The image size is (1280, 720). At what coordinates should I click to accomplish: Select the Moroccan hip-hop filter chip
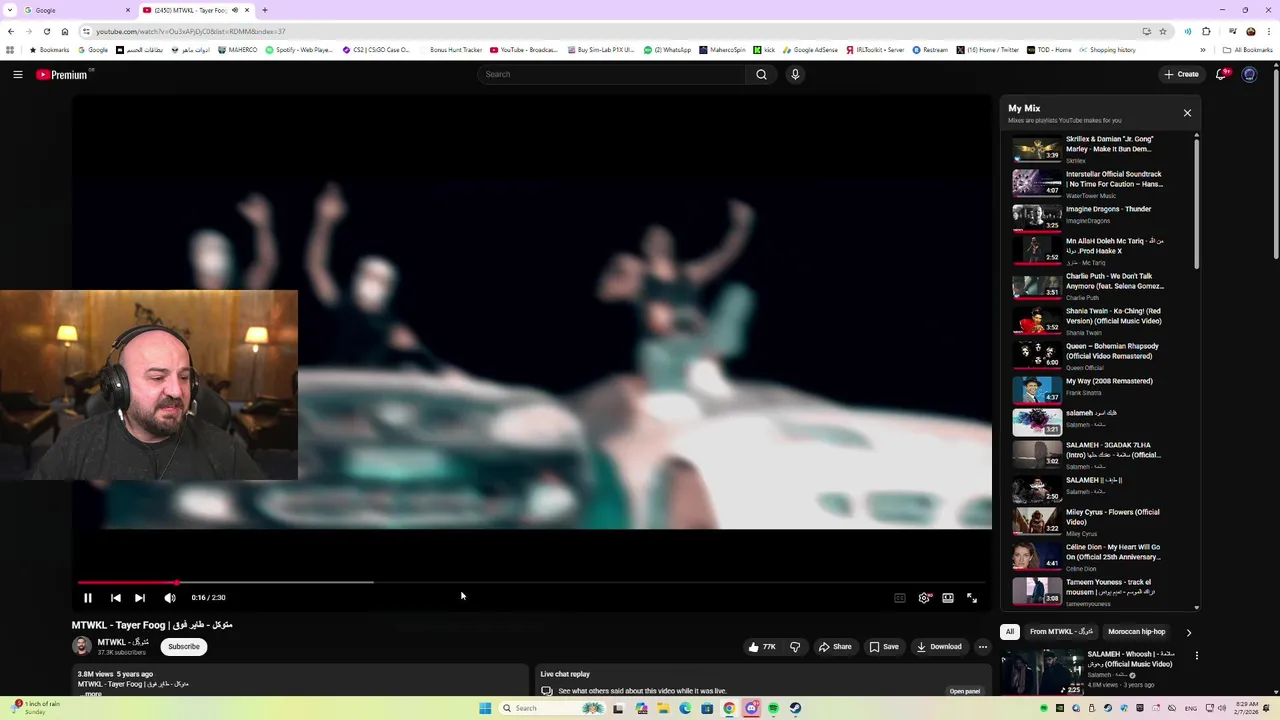(x=1137, y=632)
